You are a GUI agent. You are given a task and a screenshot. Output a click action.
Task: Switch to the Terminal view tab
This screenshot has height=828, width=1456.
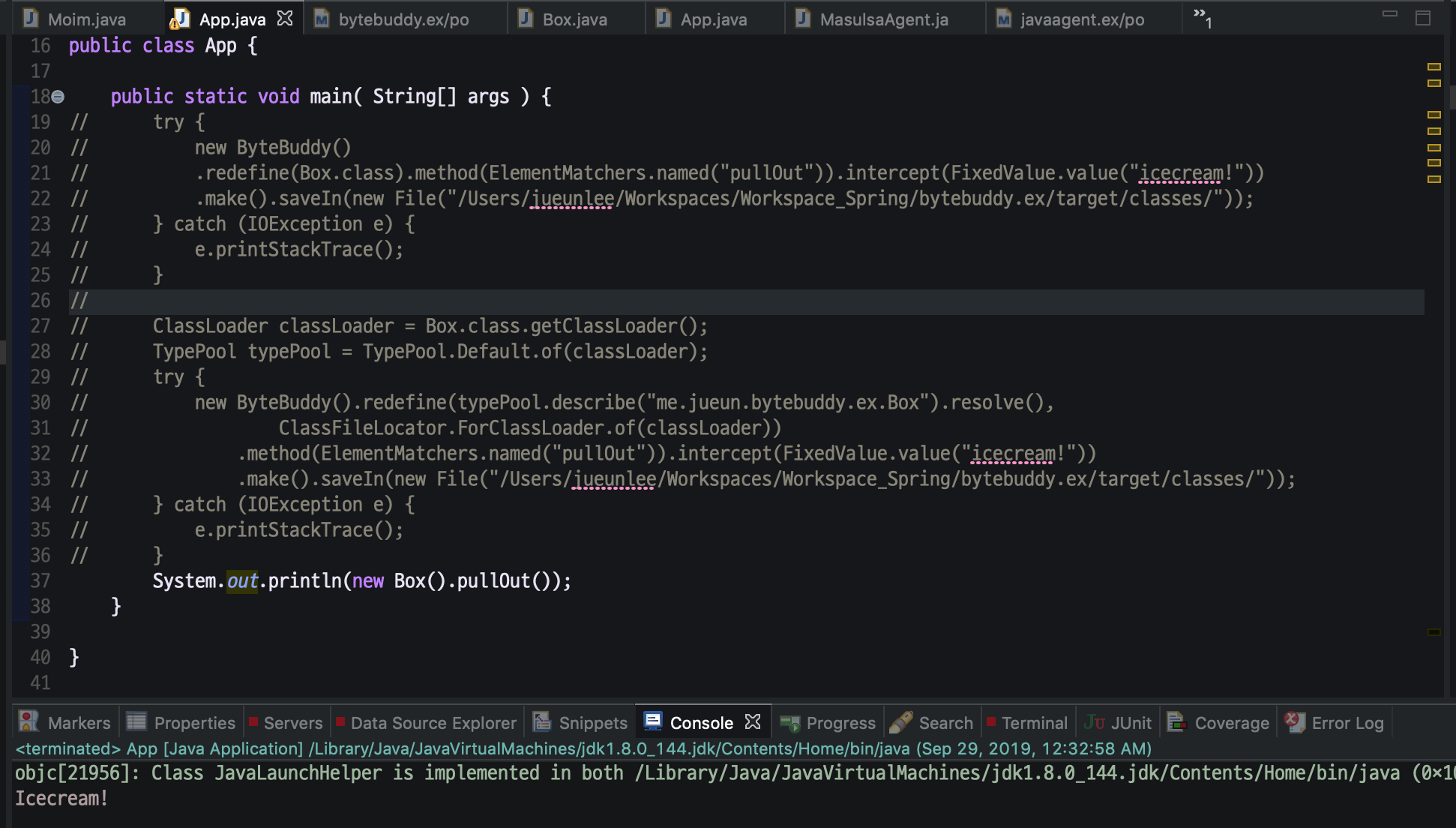pyautogui.click(x=1033, y=723)
